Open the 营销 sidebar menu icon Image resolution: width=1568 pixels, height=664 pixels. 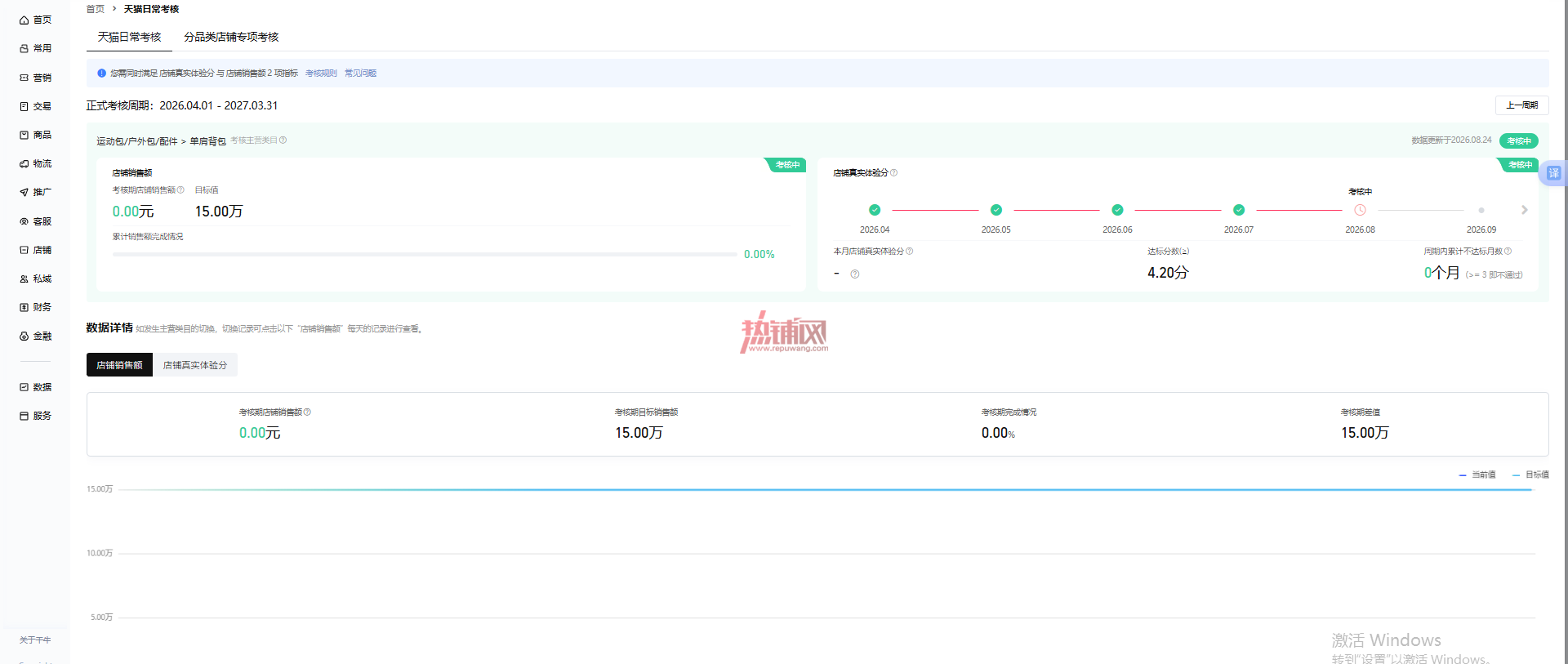(x=24, y=78)
